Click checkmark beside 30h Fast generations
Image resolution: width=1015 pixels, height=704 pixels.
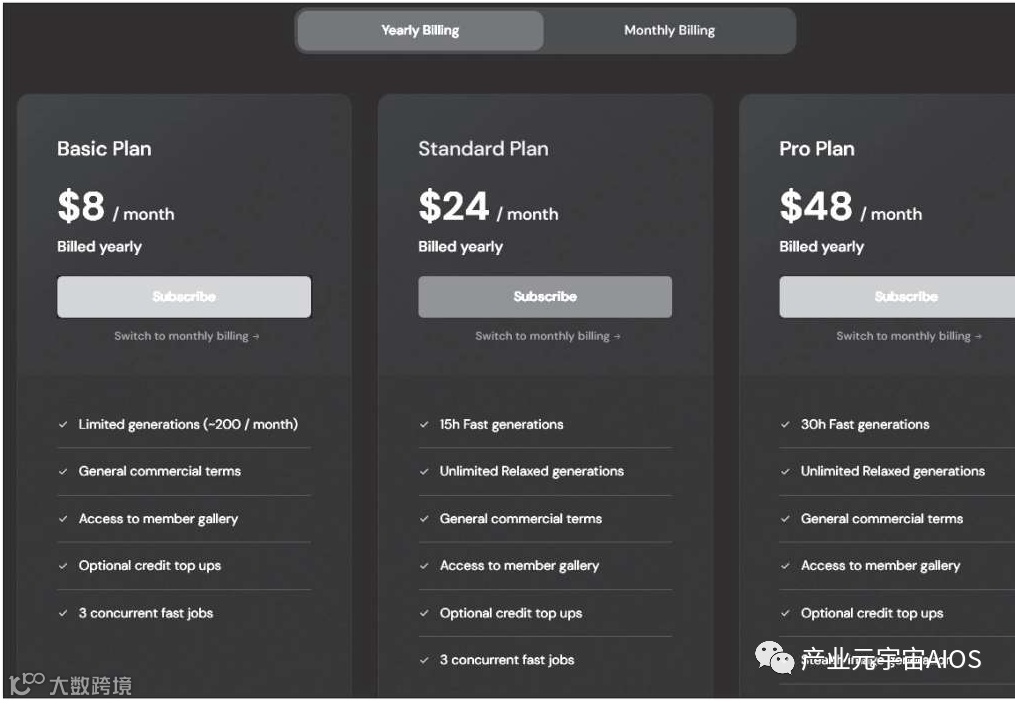(x=785, y=425)
